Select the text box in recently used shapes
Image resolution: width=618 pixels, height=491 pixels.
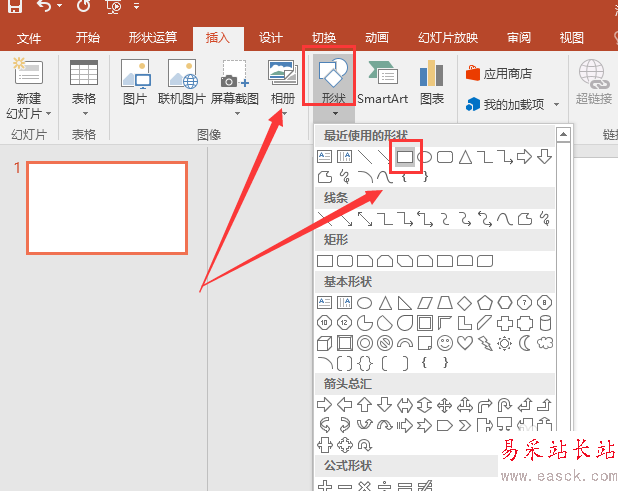click(x=324, y=157)
